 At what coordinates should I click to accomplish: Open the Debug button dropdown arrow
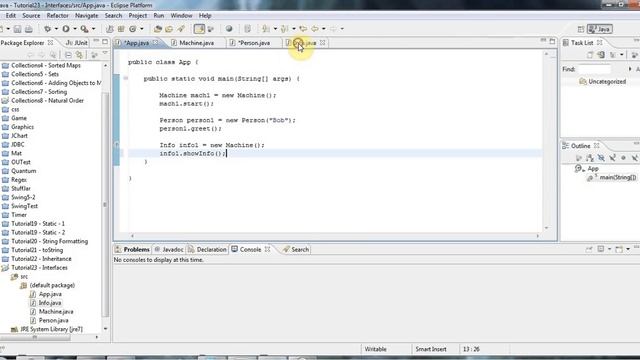coord(56,29)
